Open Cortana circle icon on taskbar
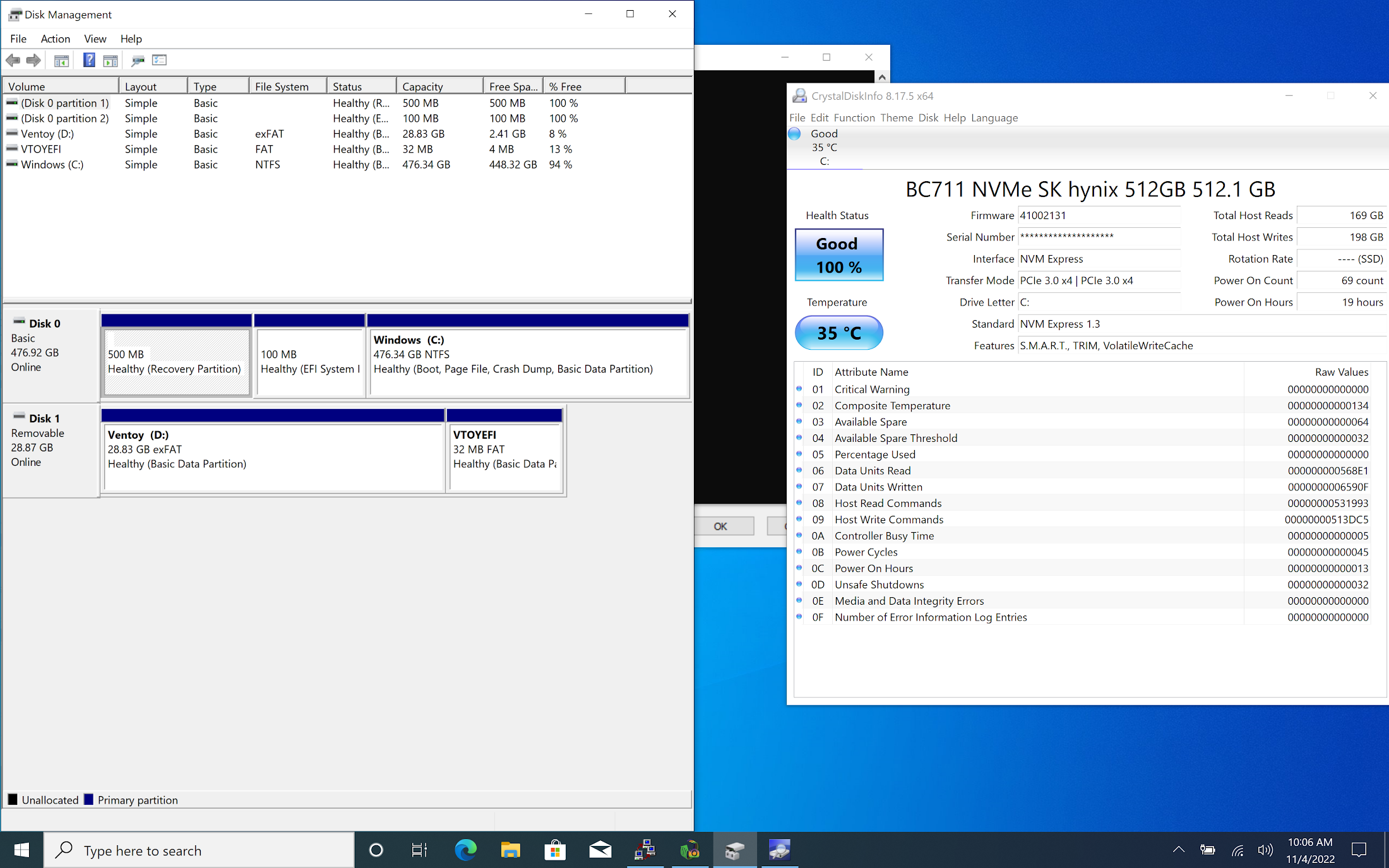This screenshot has width=1389, height=868. 376,850
